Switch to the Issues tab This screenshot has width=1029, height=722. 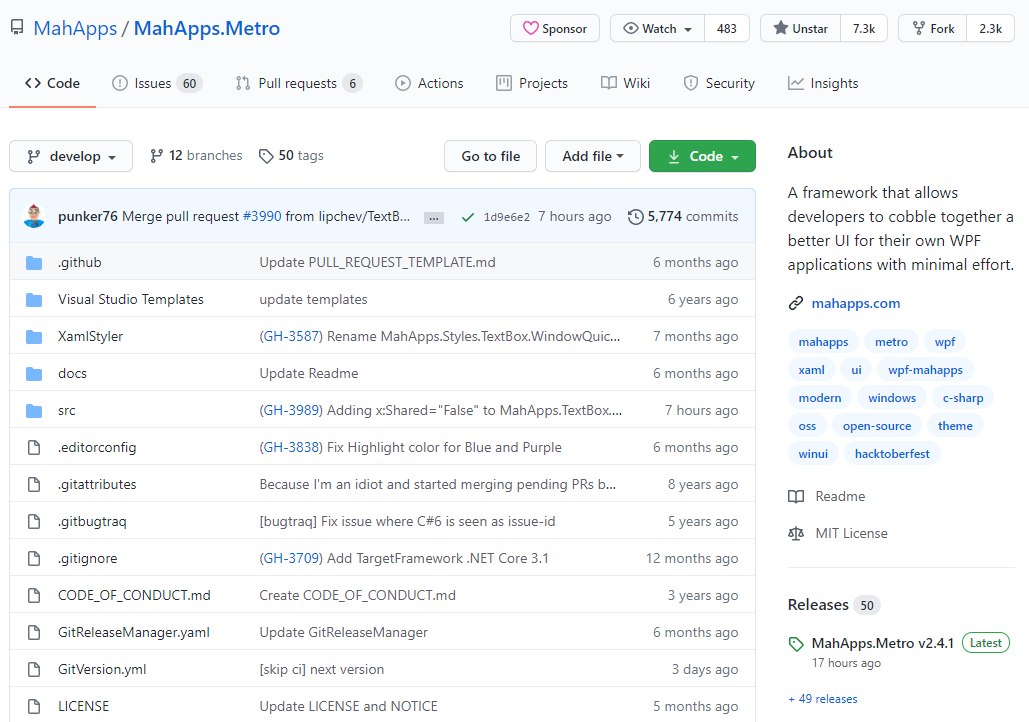[157, 83]
